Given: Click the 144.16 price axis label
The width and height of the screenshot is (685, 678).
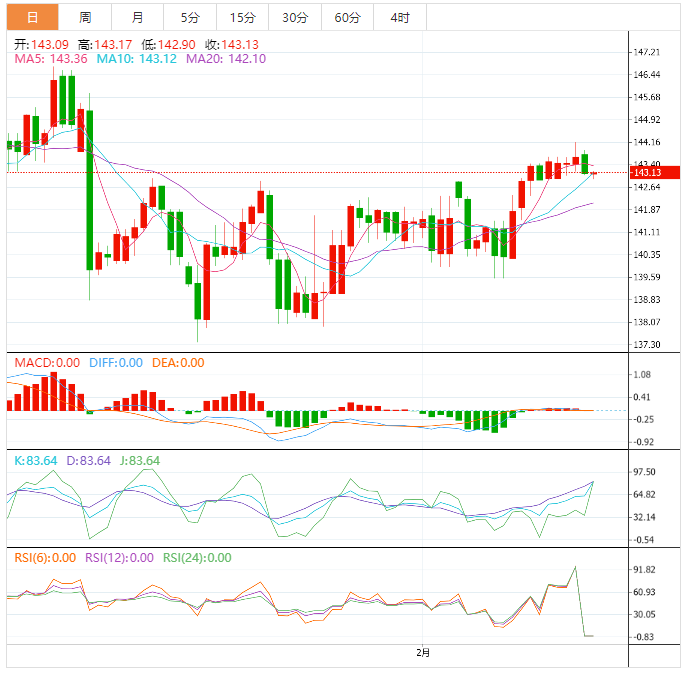Looking at the screenshot, I should pyautogui.click(x=647, y=142).
